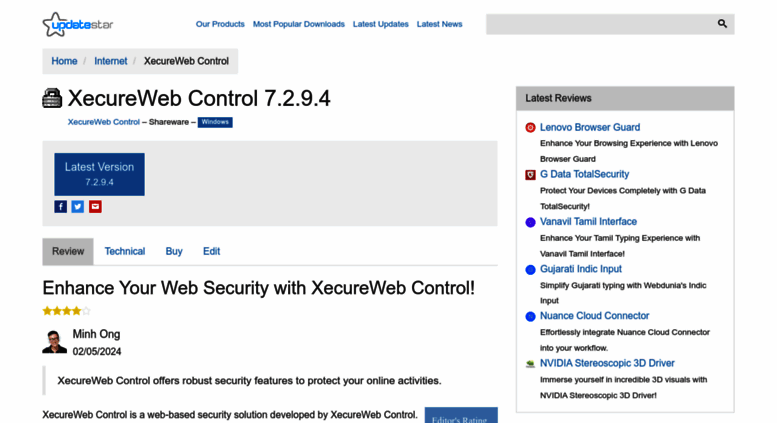This screenshot has width=777, height=423.
Task: Click the XecureWeb Control printer-like app icon
Action: click(52, 98)
